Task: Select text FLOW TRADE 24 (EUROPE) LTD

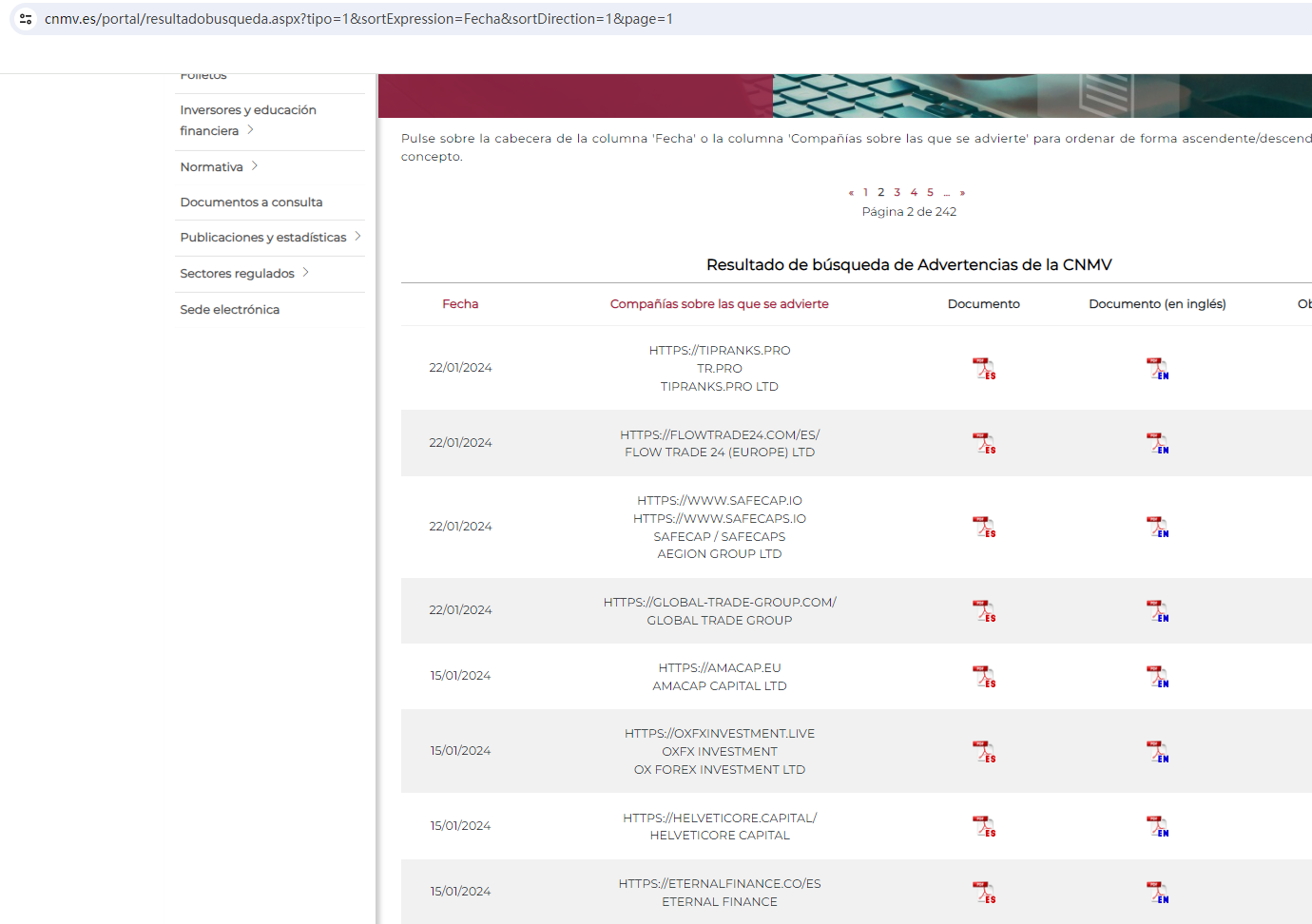Action: 720,452
